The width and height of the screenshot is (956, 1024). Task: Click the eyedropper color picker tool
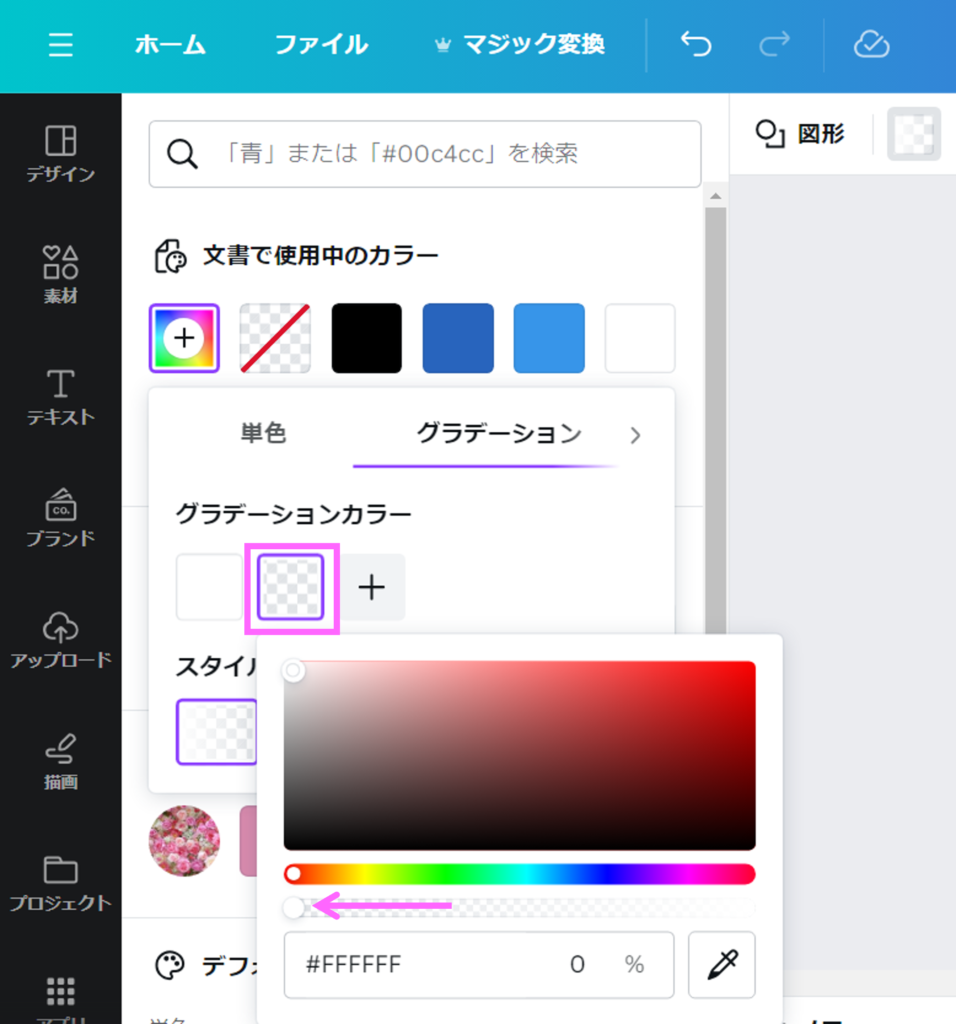(x=722, y=964)
